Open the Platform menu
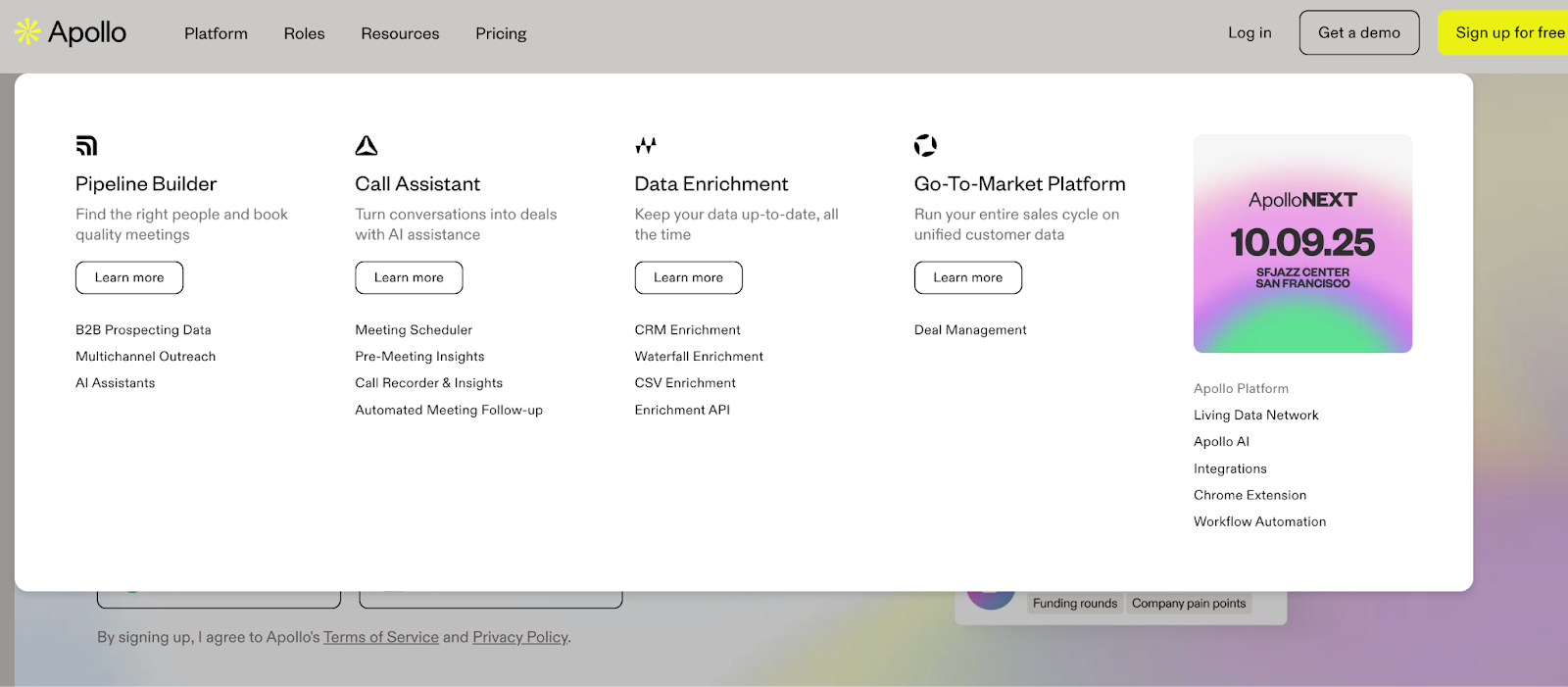1568x687 pixels. pos(216,33)
